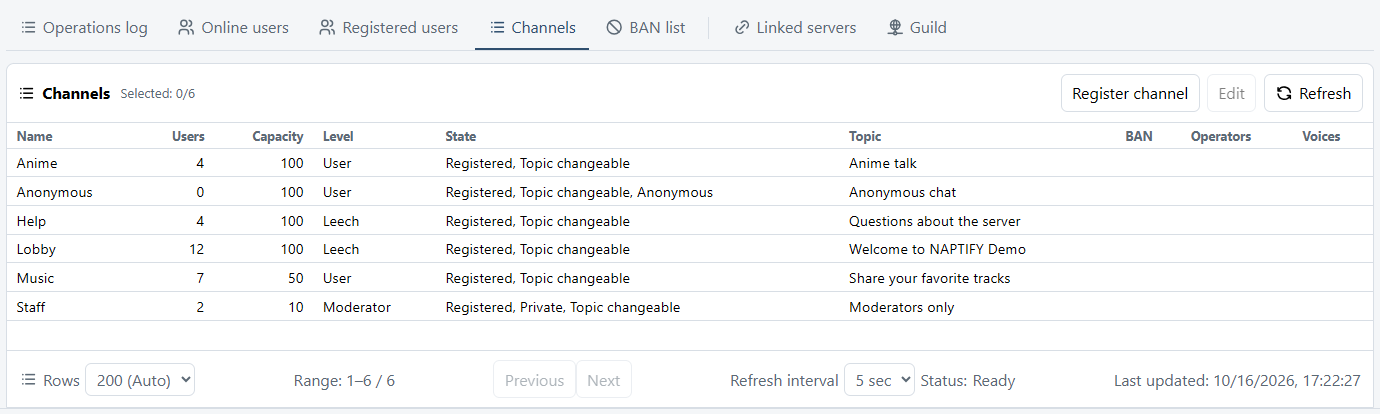Click the Rows list icon in footer
The image size is (1380, 414).
(x=29, y=380)
